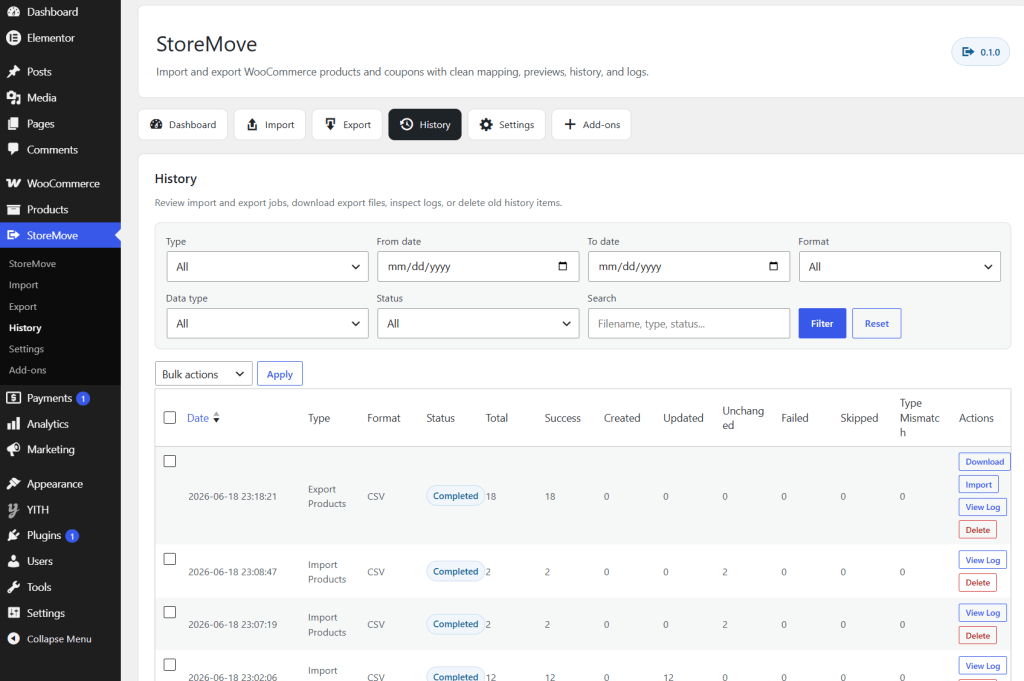Viewport: 1024px width, 681px height.
Task: View Log for the 23:18:21 export
Action: 983,507
